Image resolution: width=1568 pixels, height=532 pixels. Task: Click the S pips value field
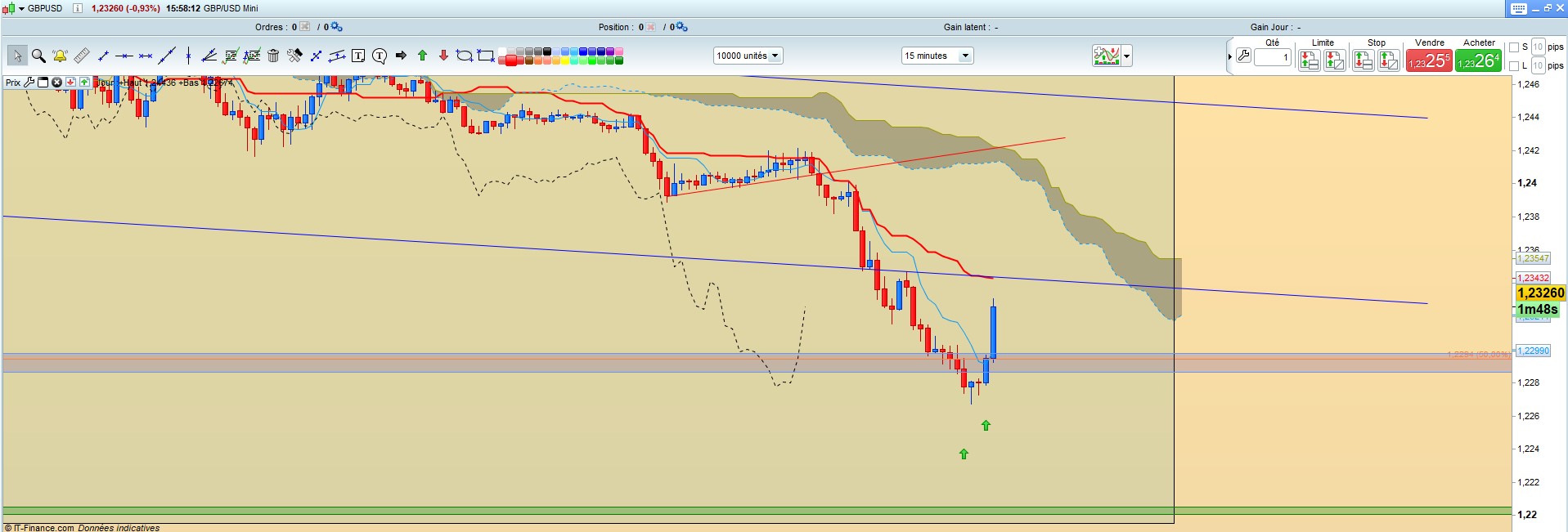(x=1538, y=47)
